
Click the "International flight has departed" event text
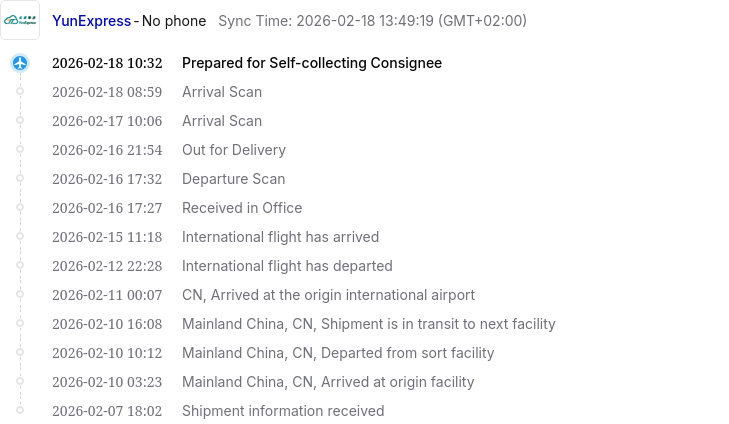click(287, 266)
